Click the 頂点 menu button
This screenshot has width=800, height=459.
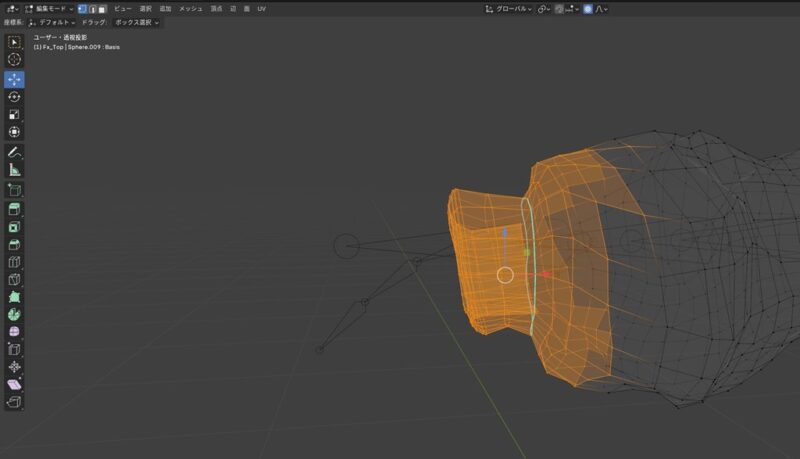[x=216, y=8]
